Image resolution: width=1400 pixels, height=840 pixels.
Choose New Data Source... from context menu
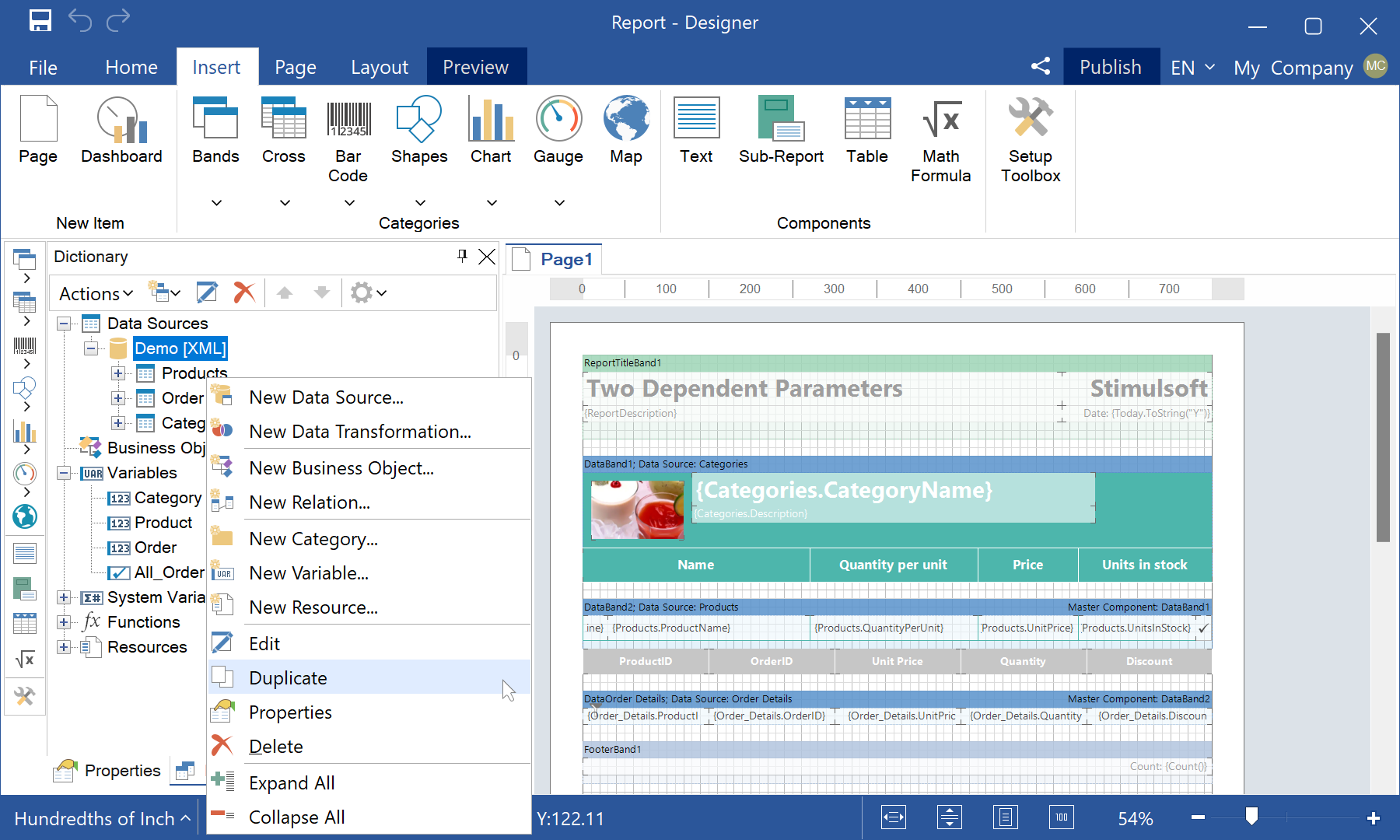click(x=369, y=397)
